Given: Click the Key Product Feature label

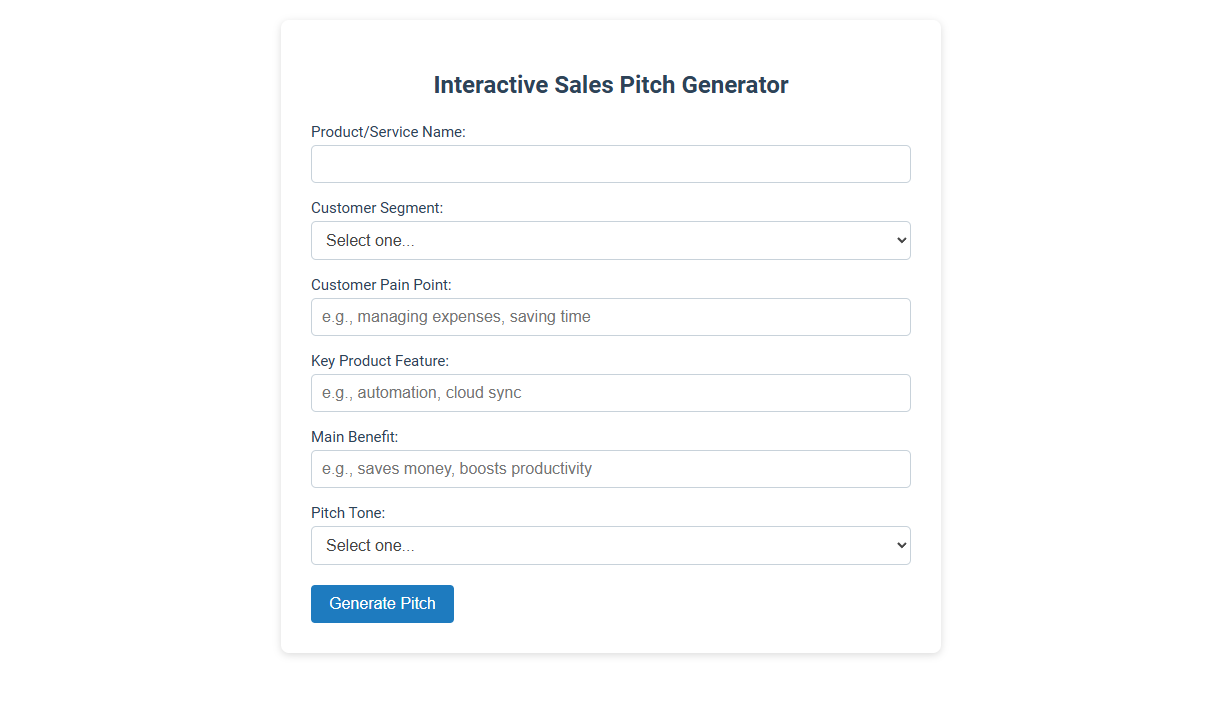Looking at the screenshot, I should pos(380,360).
